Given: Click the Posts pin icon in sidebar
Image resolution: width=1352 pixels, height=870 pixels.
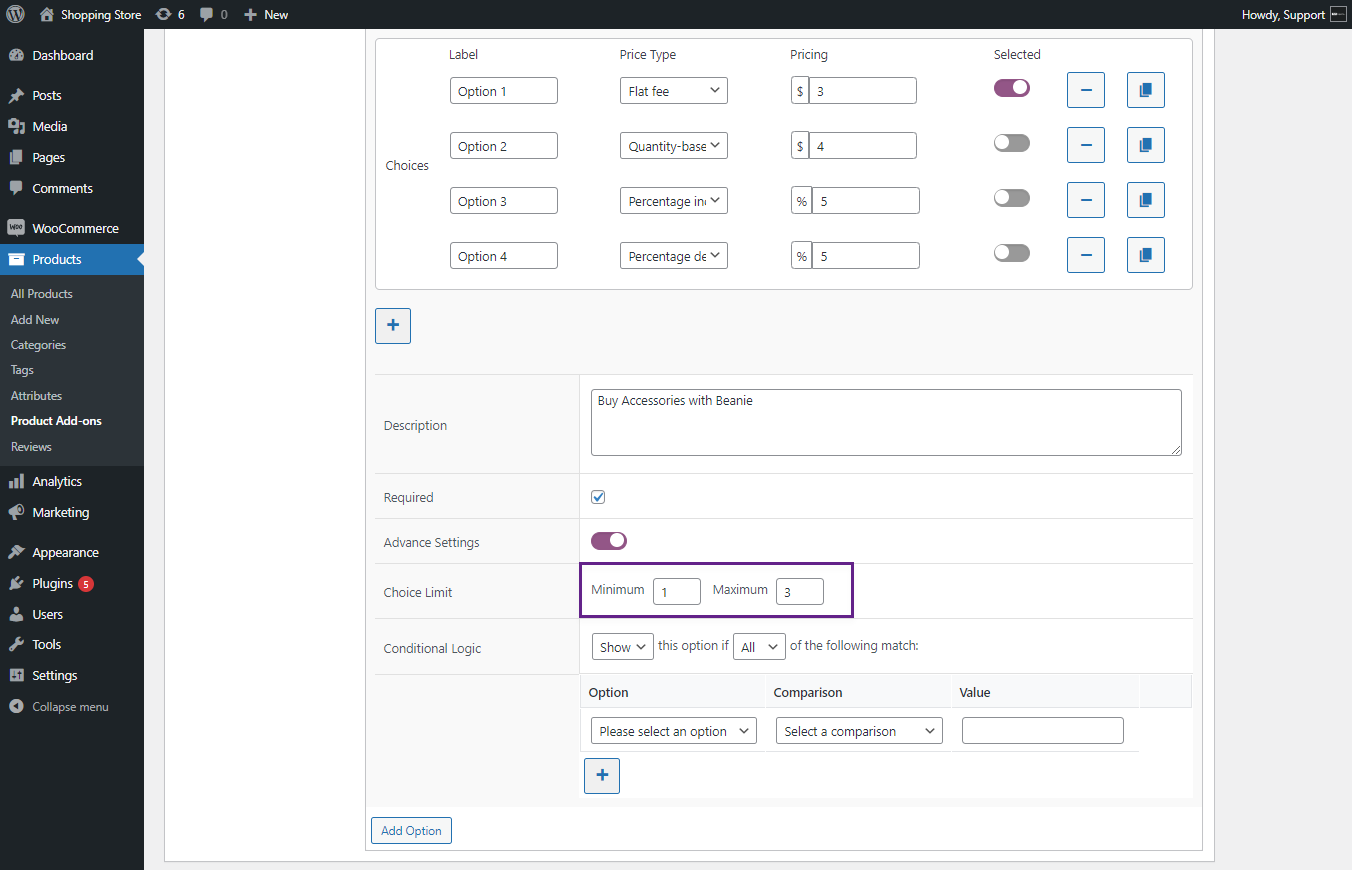Looking at the screenshot, I should [16, 96].
